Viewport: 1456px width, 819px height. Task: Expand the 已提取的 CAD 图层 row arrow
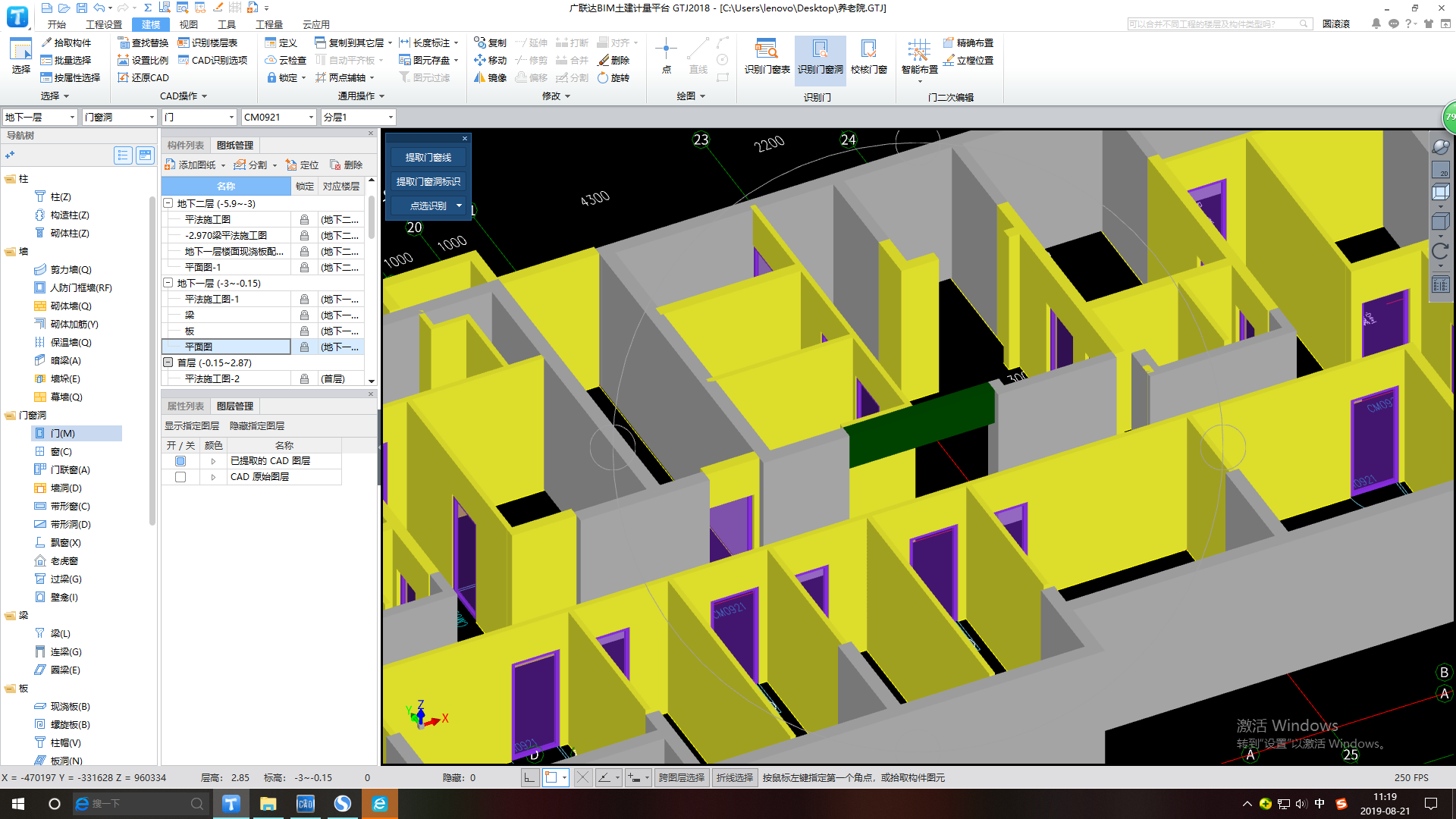point(213,461)
